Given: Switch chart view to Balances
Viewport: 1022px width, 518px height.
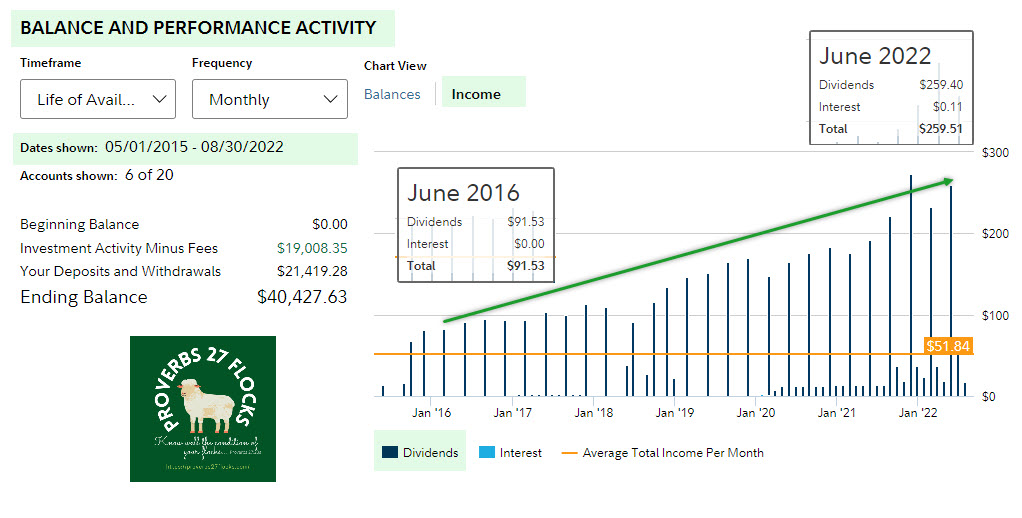Looking at the screenshot, I should point(392,94).
